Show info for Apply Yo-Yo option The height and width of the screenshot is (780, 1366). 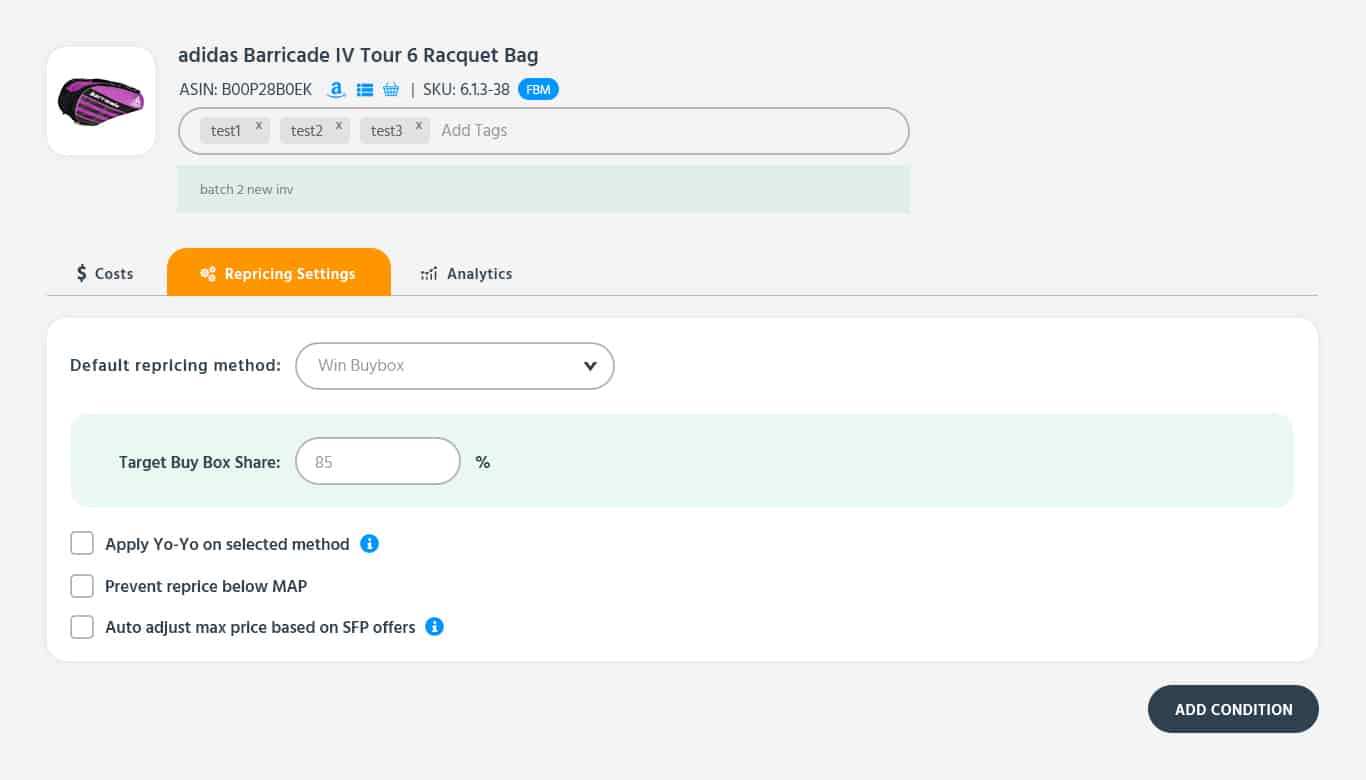369,544
